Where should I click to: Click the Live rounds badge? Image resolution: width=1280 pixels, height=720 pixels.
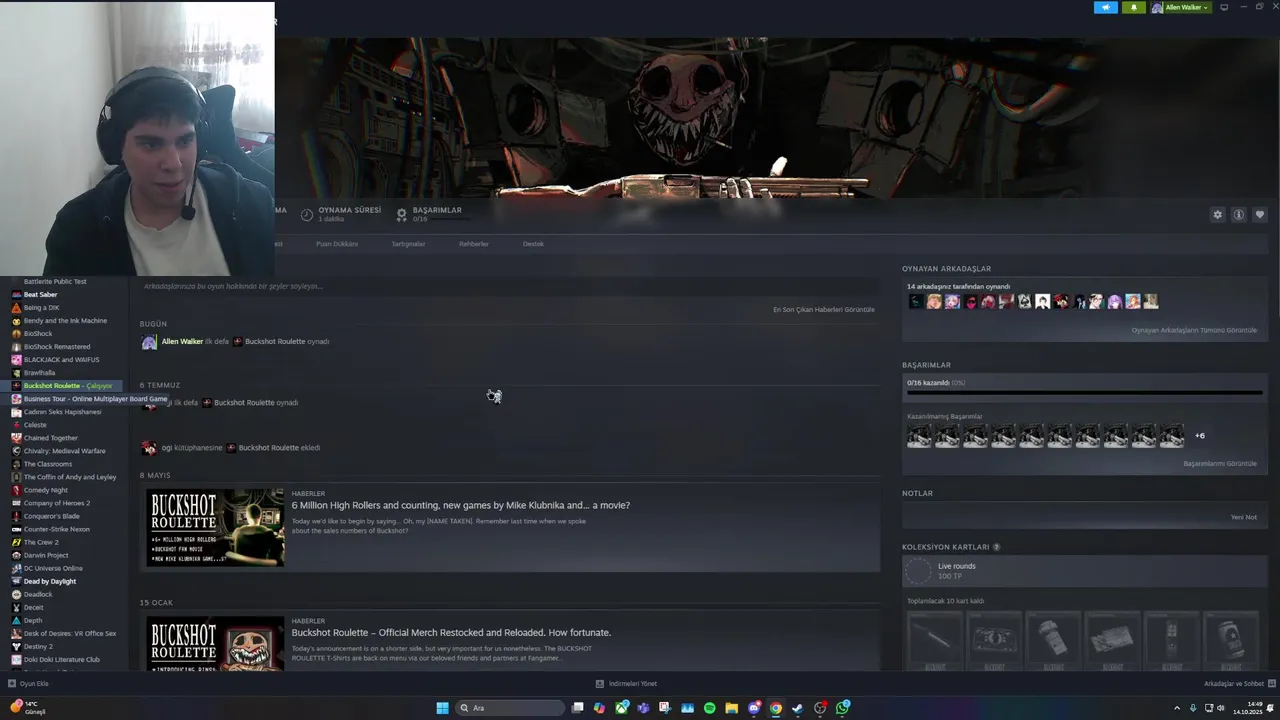click(x=918, y=571)
